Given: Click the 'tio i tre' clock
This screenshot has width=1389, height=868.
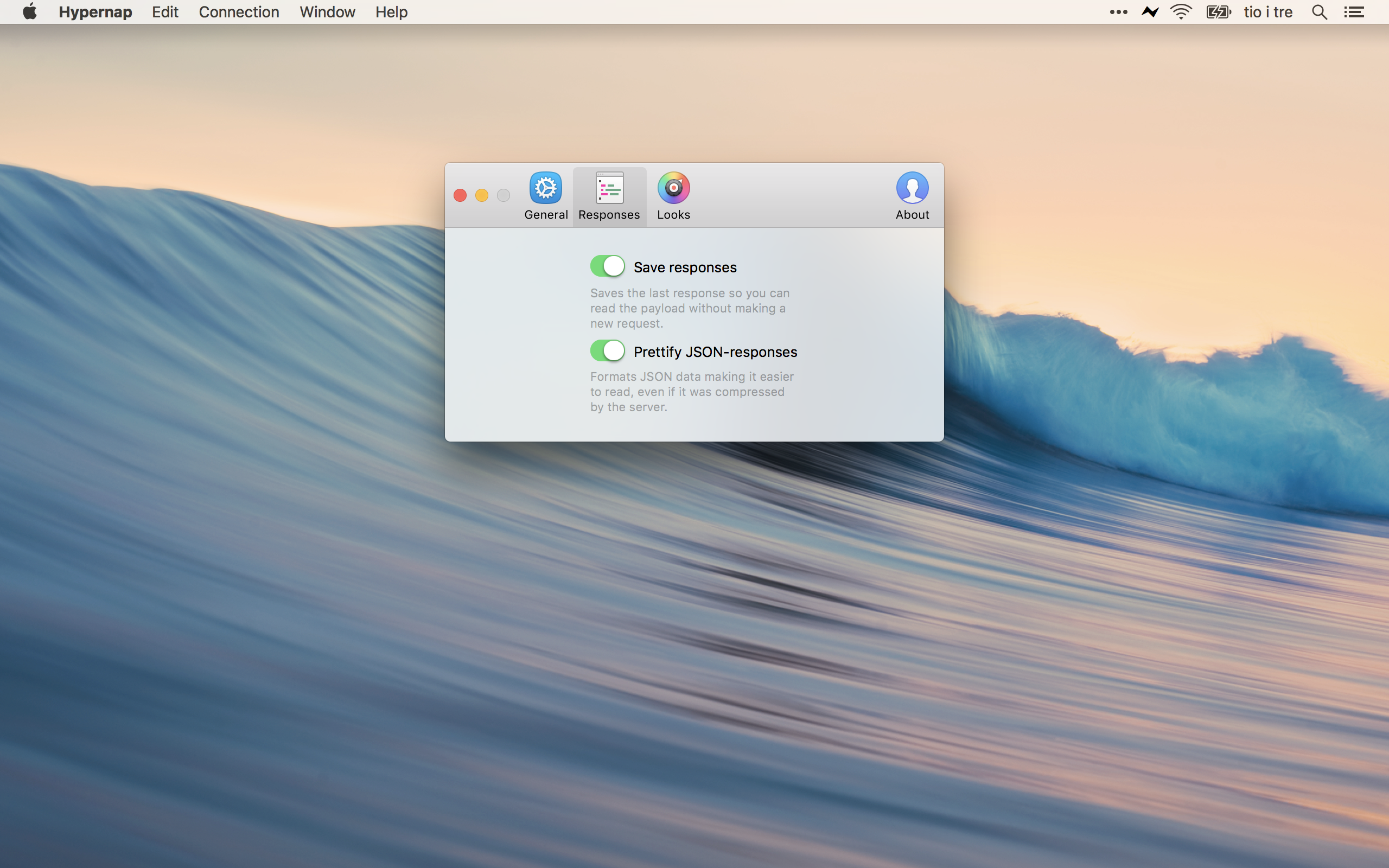Looking at the screenshot, I should (1268, 12).
